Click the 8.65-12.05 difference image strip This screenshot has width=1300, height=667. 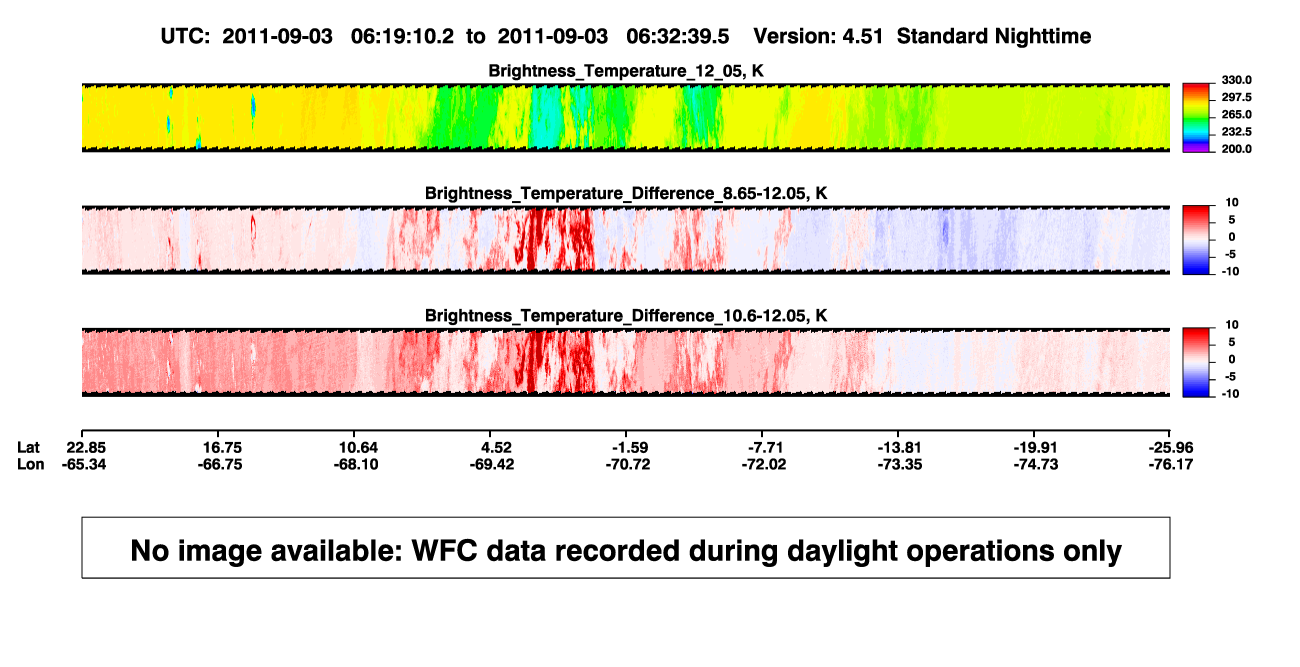click(625, 240)
